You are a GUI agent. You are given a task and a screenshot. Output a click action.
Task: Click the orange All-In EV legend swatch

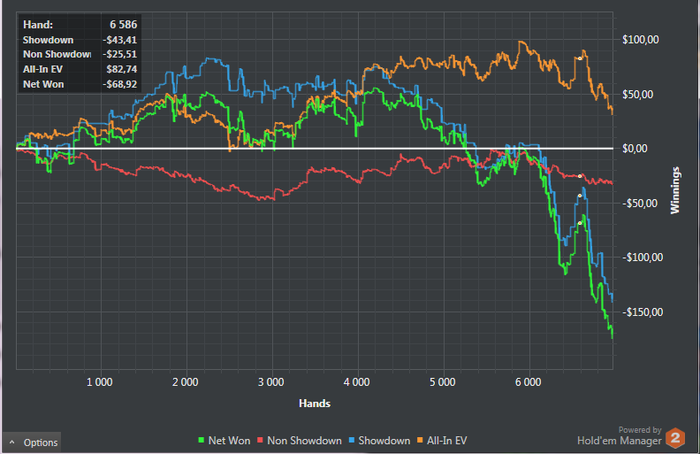[420, 441]
